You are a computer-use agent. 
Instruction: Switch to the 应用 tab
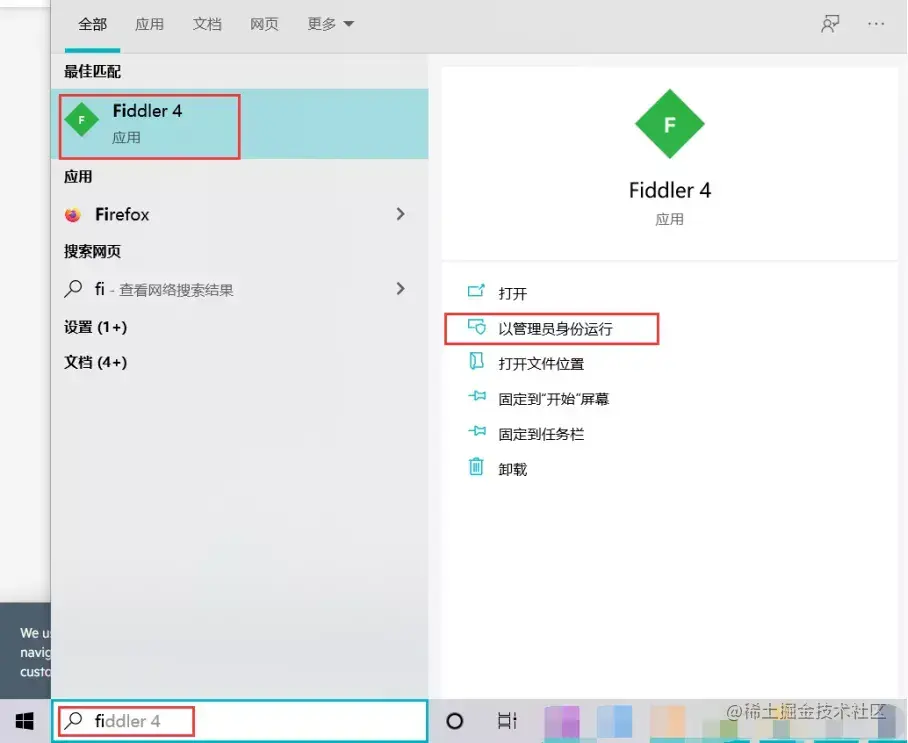point(149,24)
